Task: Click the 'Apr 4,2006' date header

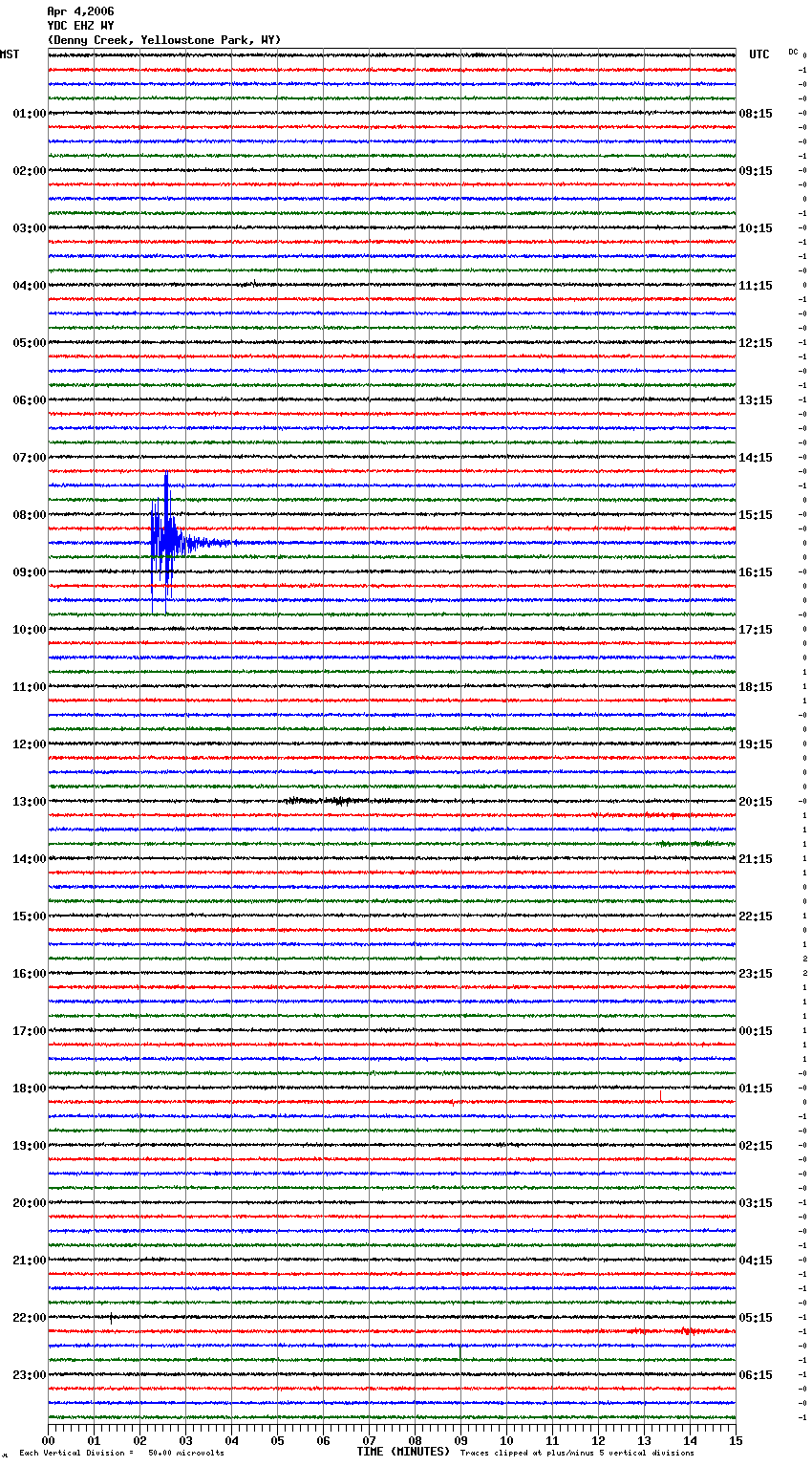Action: coord(80,11)
